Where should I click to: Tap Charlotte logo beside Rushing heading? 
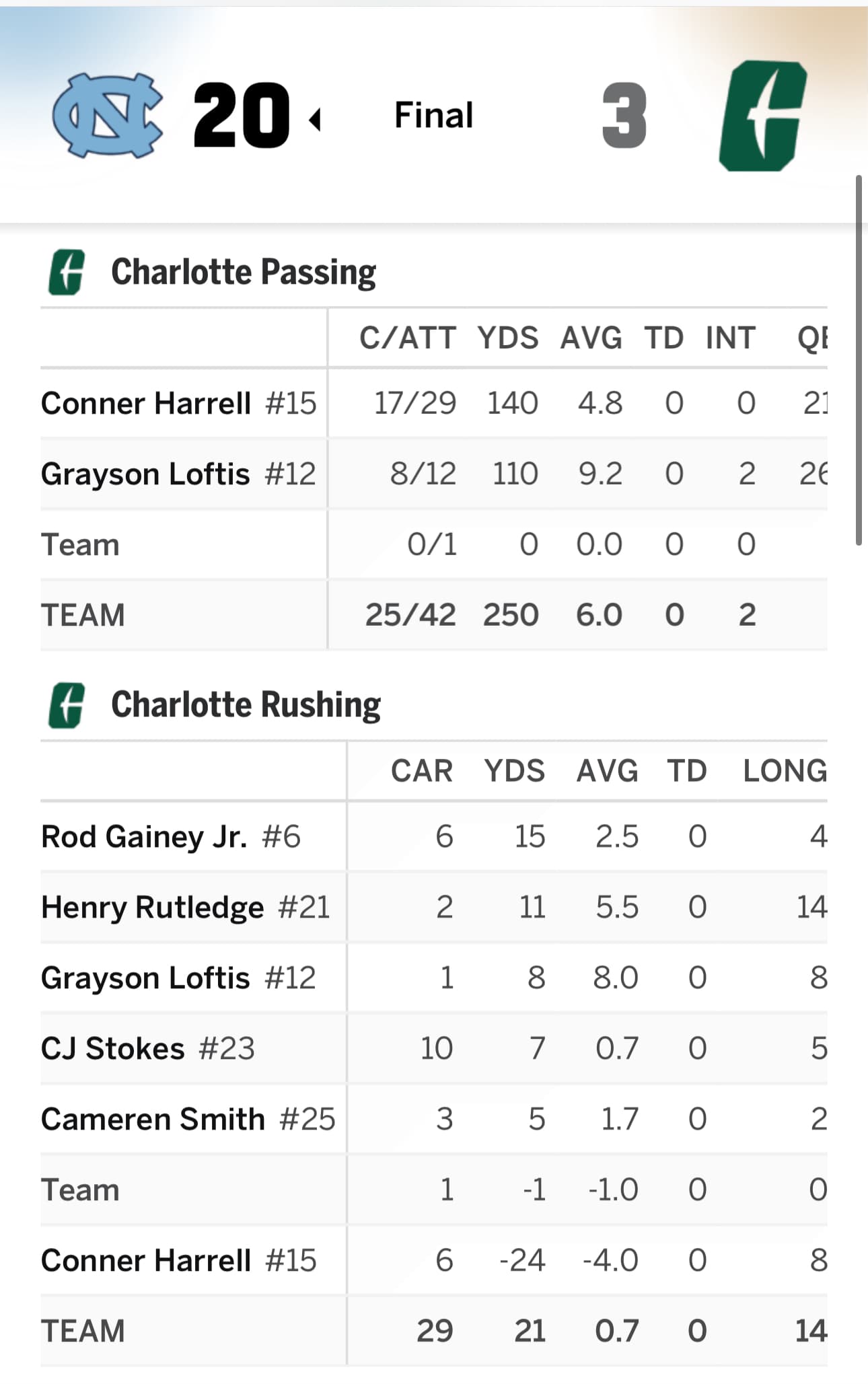pyautogui.click(x=67, y=705)
